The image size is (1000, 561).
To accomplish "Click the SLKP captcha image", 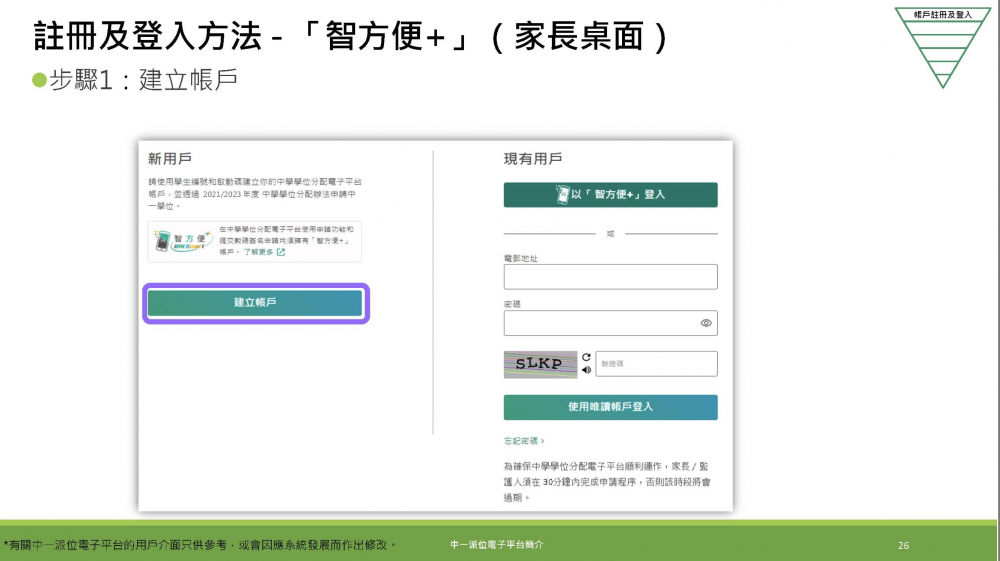I will tap(540, 364).
